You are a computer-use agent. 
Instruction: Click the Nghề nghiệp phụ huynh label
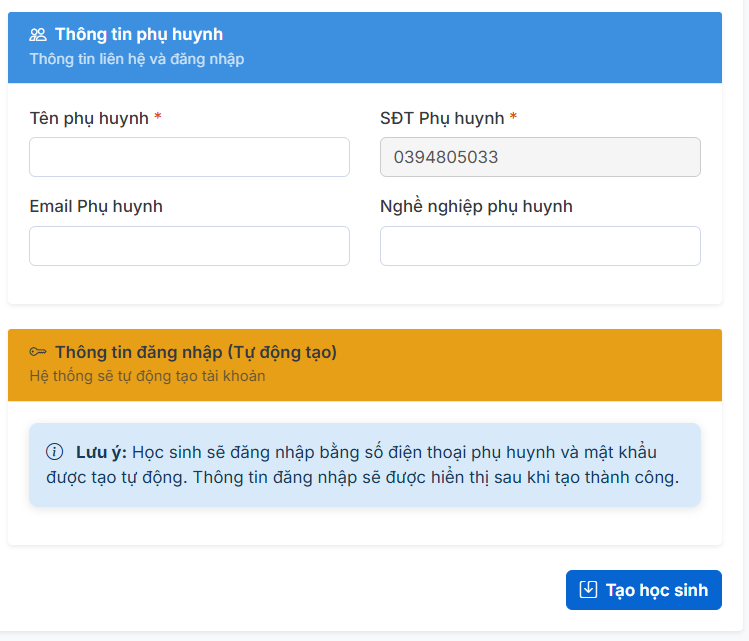point(476,207)
